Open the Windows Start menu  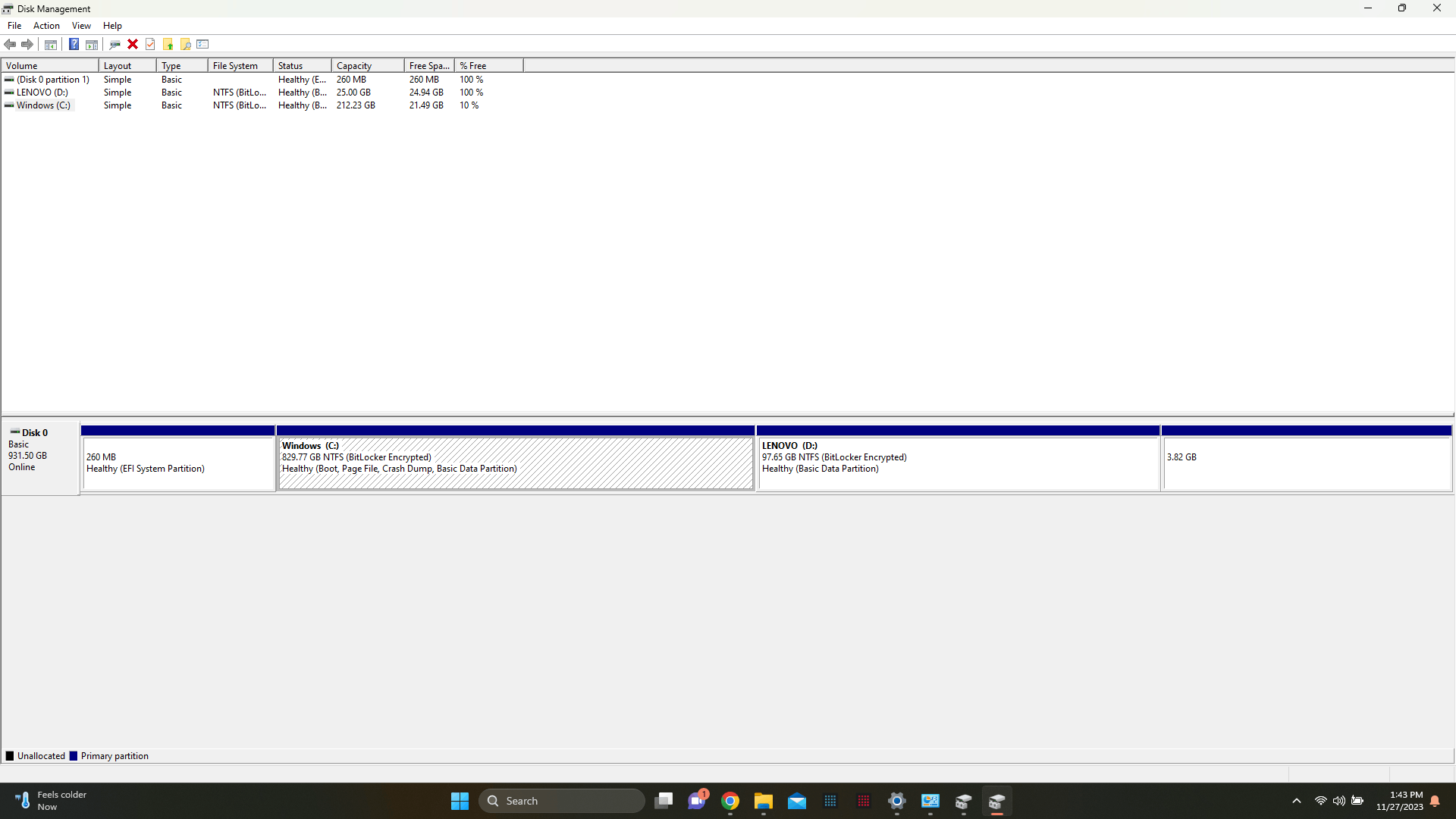[x=460, y=801]
